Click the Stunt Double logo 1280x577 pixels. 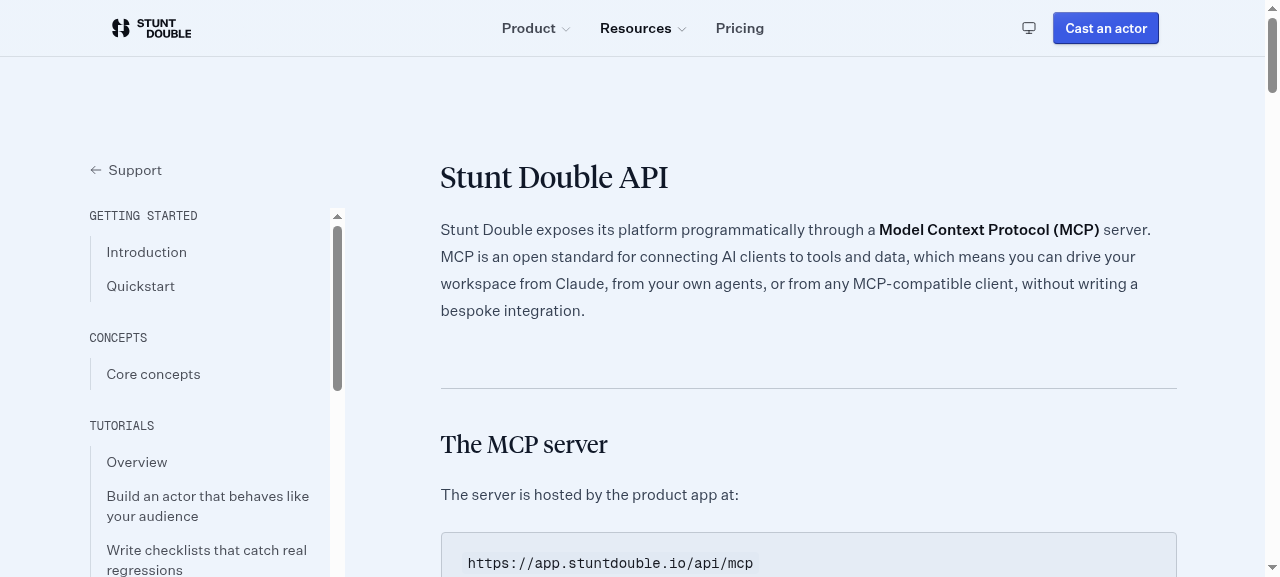pyautogui.click(x=151, y=28)
